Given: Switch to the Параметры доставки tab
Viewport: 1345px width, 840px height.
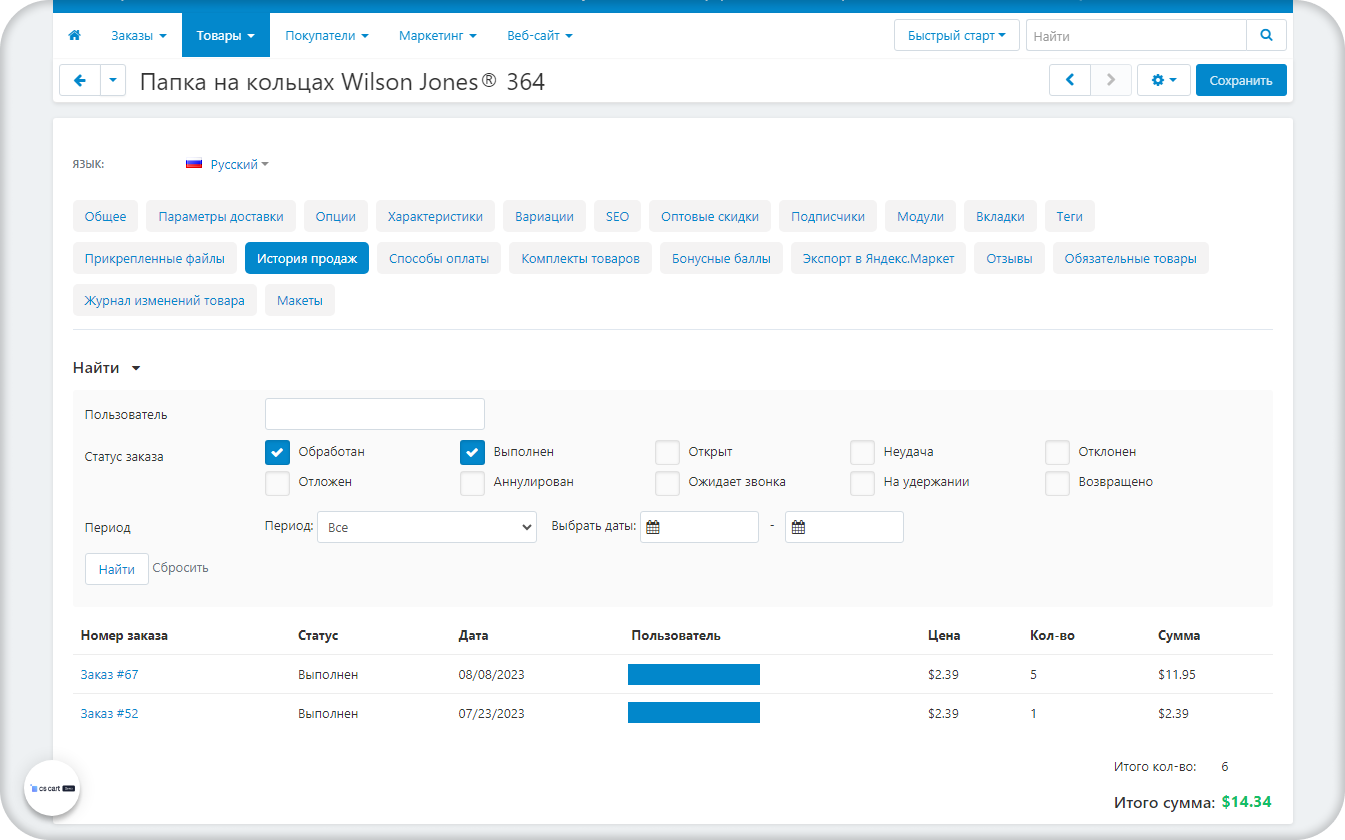Looking at the screenshot, I should pos(221,216).
